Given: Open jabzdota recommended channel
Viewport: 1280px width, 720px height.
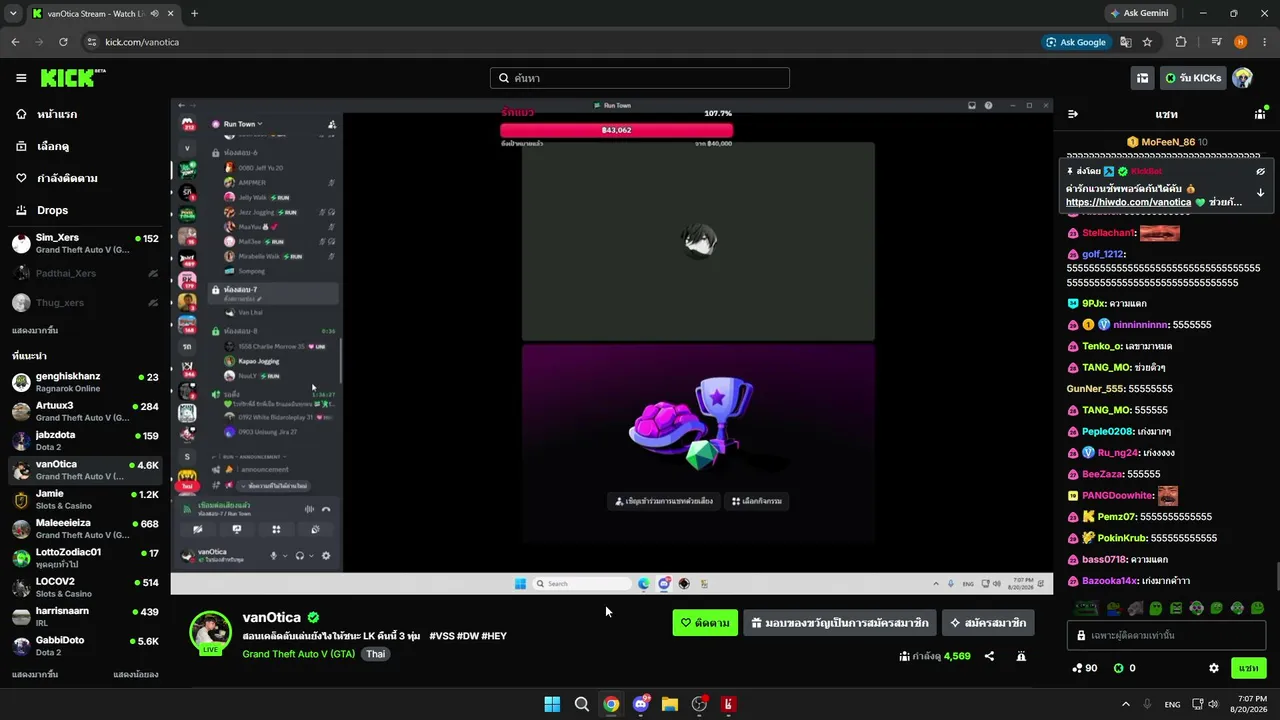Looking at the screenshot, I should coord(85,441).
